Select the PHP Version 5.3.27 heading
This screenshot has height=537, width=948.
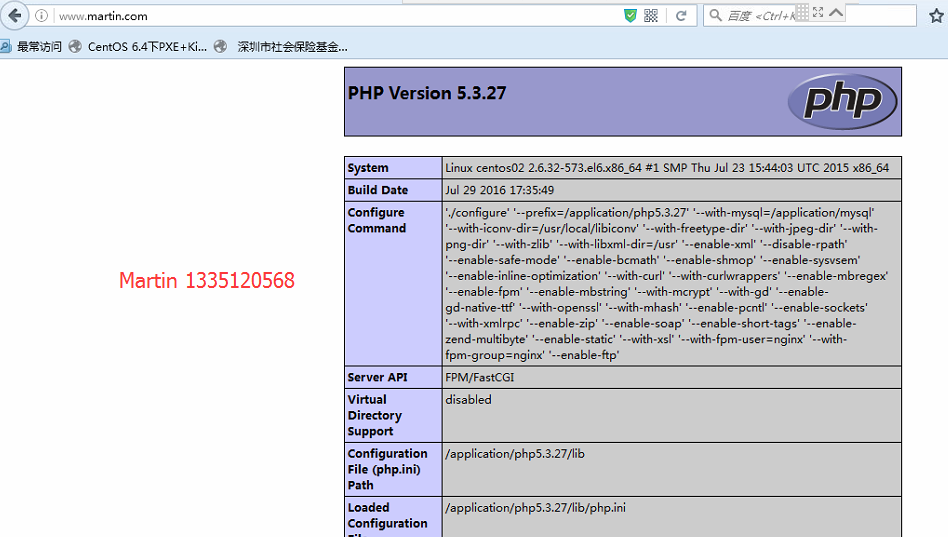point(427,93)
